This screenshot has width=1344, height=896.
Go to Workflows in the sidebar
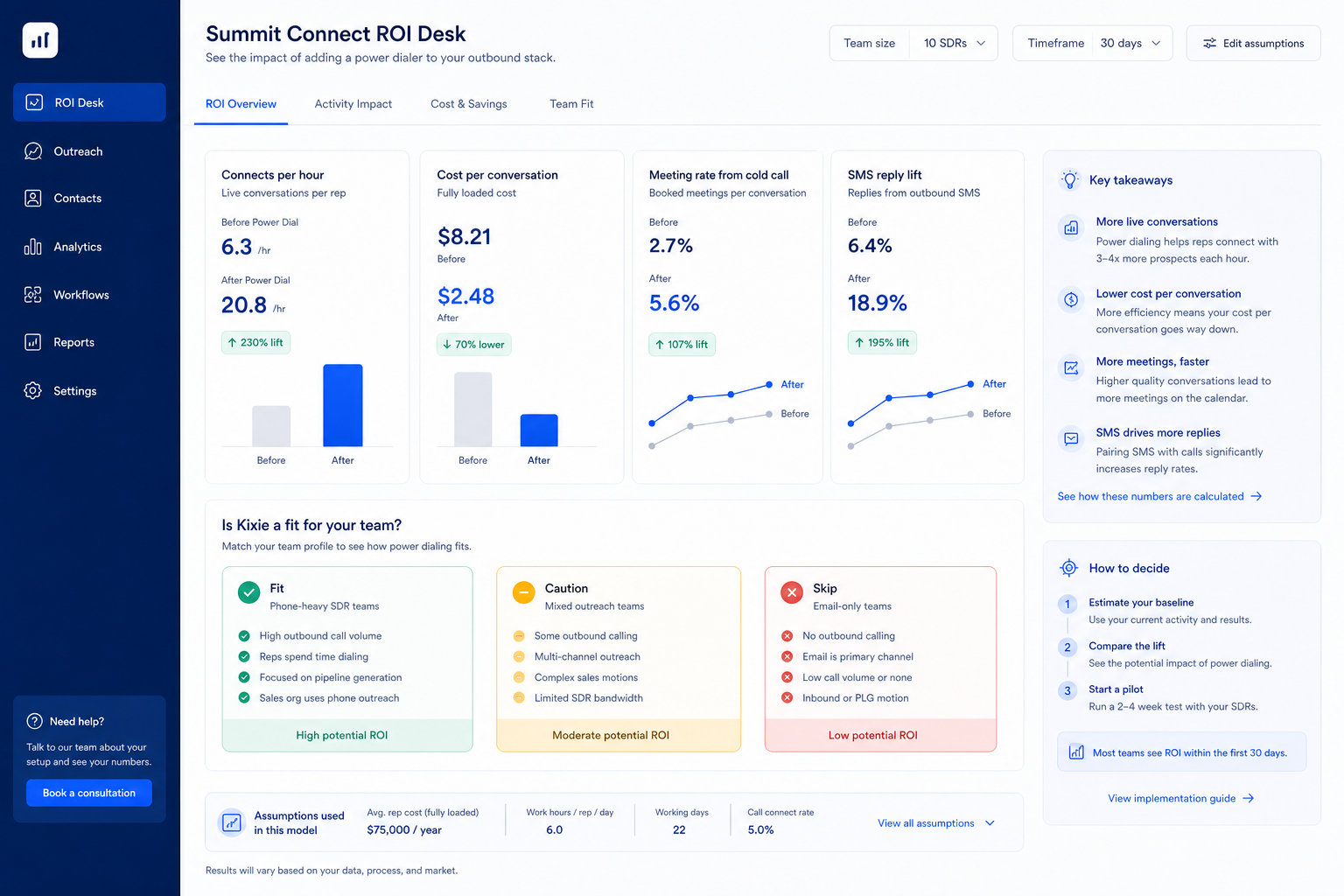pos(89,295)
